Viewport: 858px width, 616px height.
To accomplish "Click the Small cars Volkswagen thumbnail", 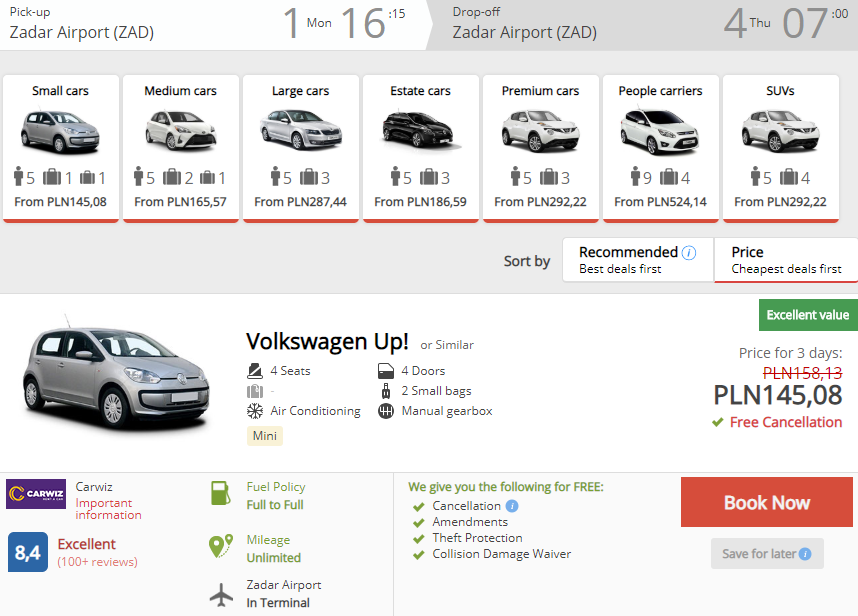I will click(x=60, y=132).
